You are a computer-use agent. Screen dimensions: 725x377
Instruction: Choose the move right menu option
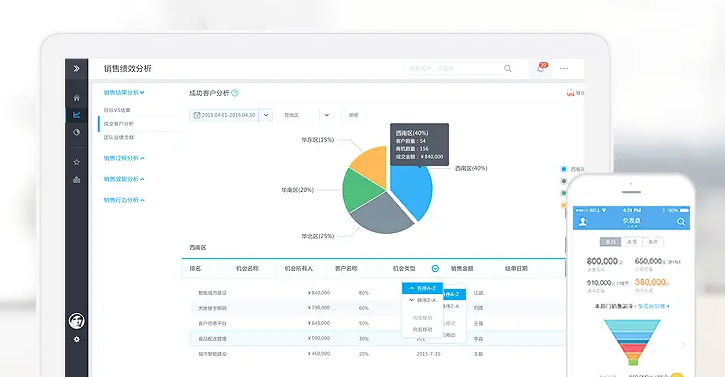[x=423, y=329]
